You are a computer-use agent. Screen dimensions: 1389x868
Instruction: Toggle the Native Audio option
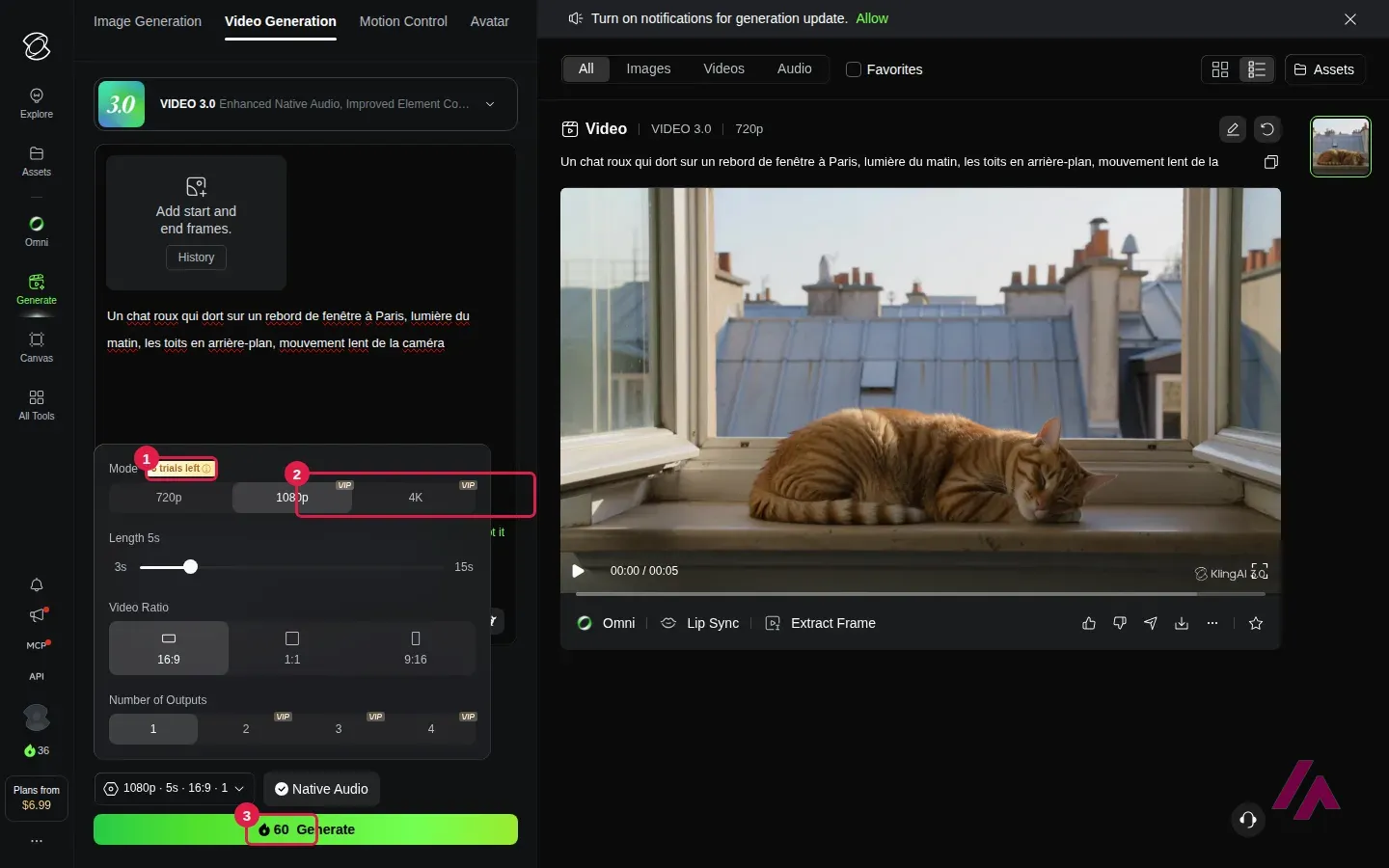click(x=321, y=789)
